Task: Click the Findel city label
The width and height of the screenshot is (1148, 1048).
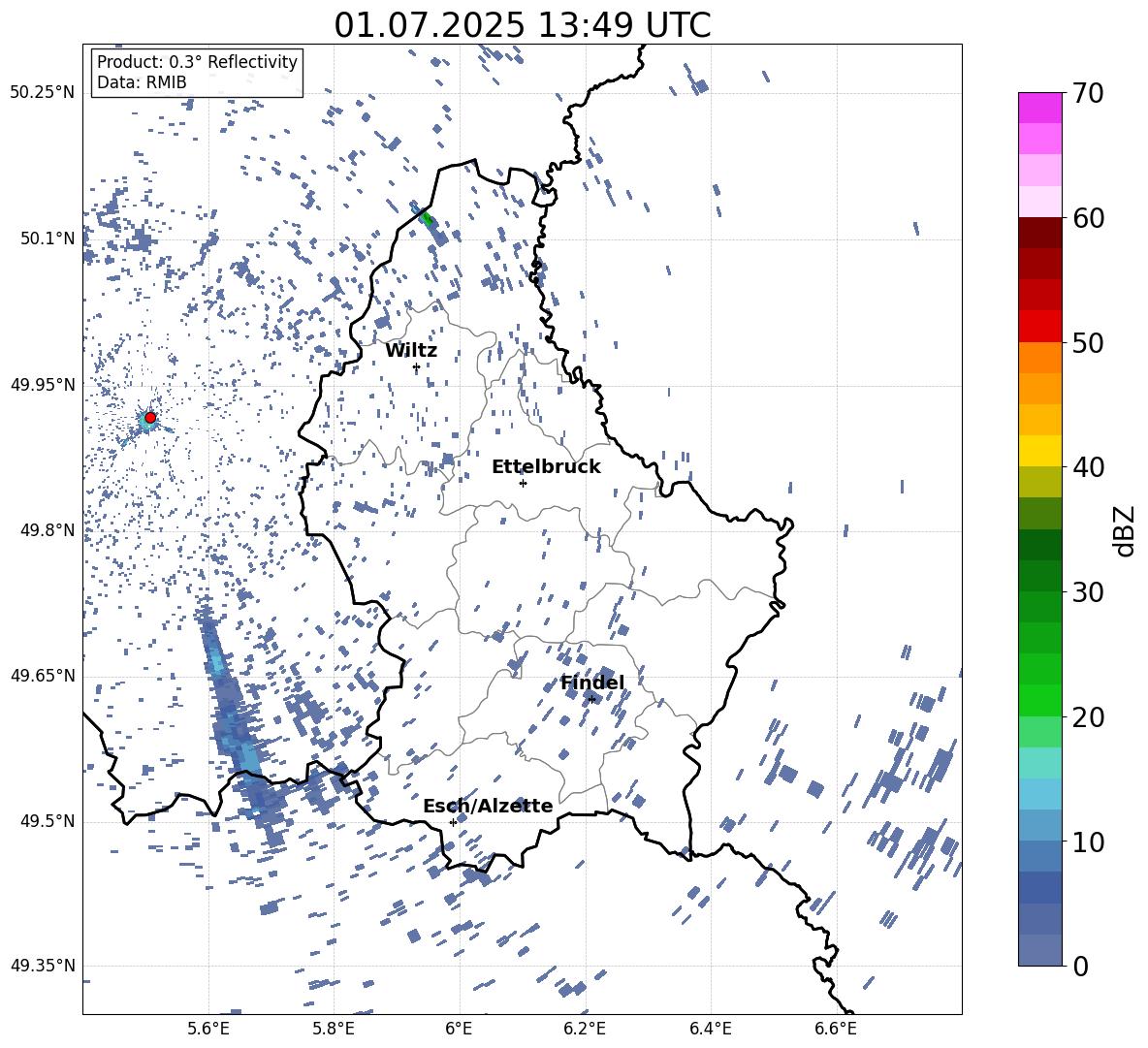Action: (592, 683)
